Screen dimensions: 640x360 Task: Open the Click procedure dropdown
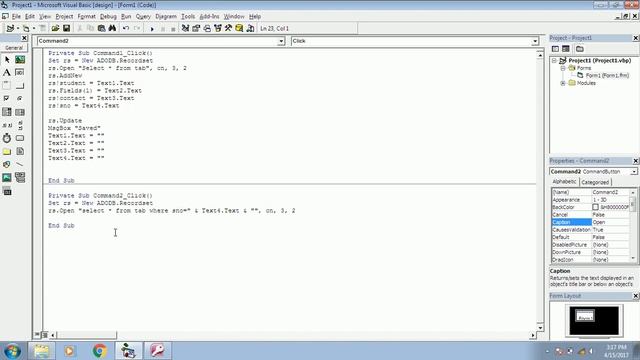tap(535, 41)
